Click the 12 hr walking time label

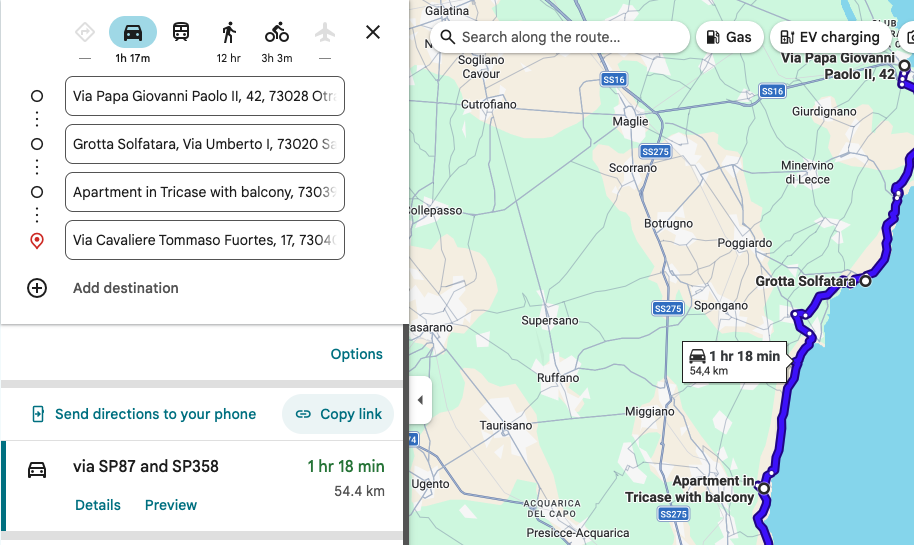(228, 58)
